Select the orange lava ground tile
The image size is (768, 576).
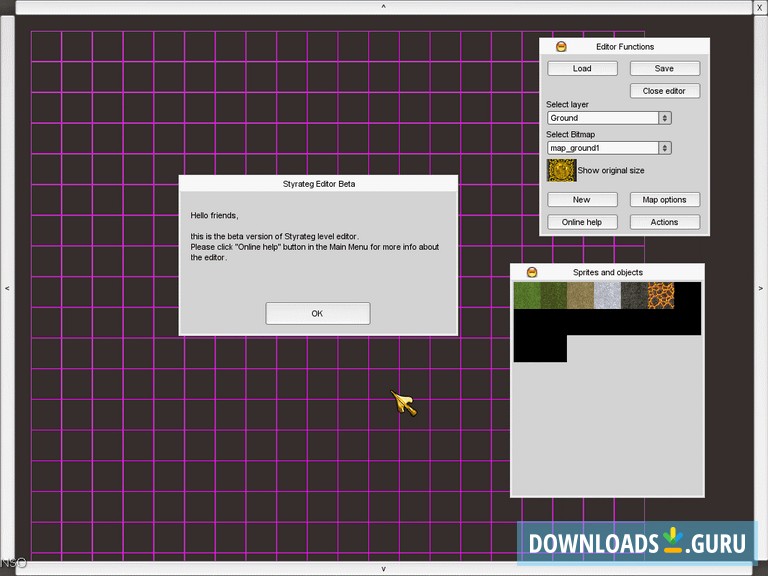(x=661, y=295)
